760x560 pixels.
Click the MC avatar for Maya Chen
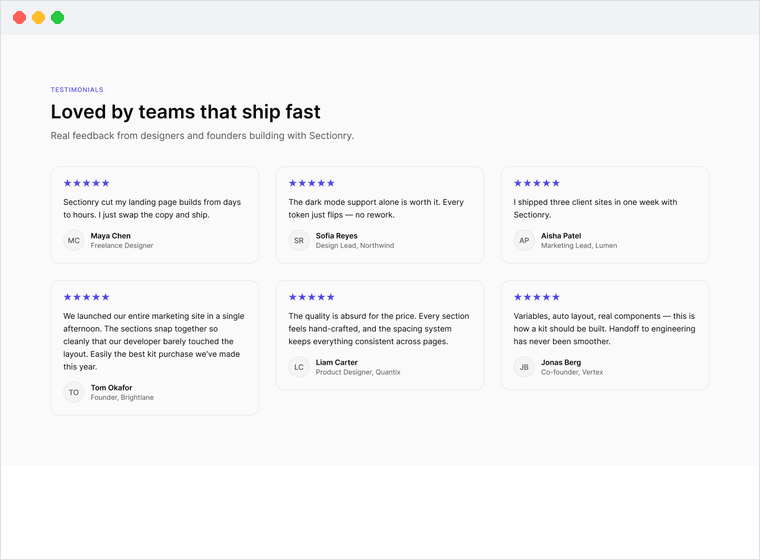point(74,240)
